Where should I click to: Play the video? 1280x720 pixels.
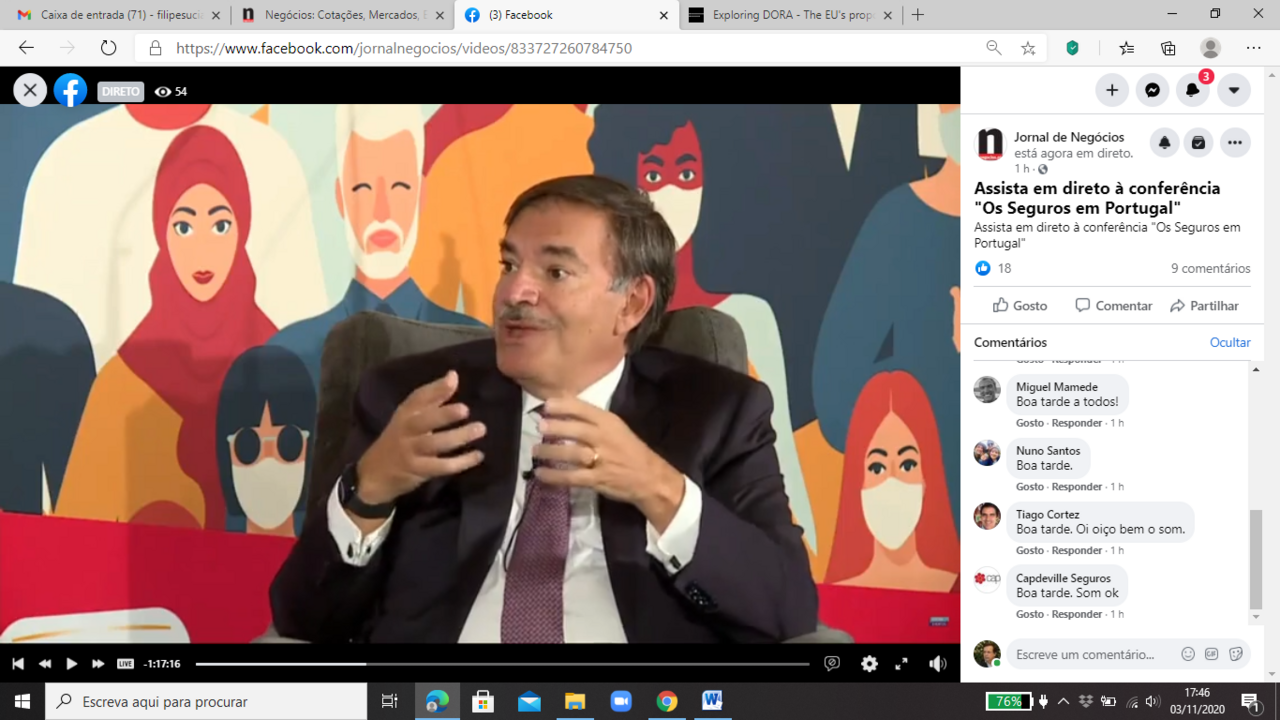pos(71,663)
